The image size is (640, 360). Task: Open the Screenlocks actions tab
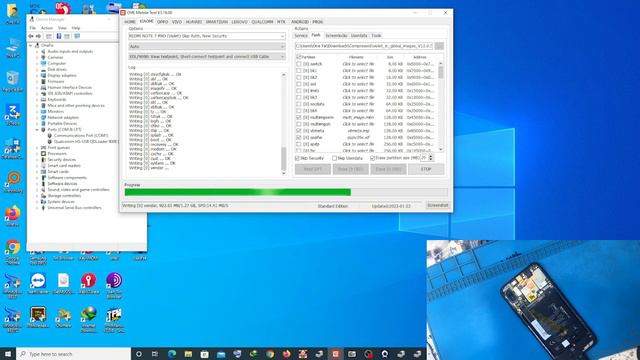pyautogui.click(x=336, y=36)
